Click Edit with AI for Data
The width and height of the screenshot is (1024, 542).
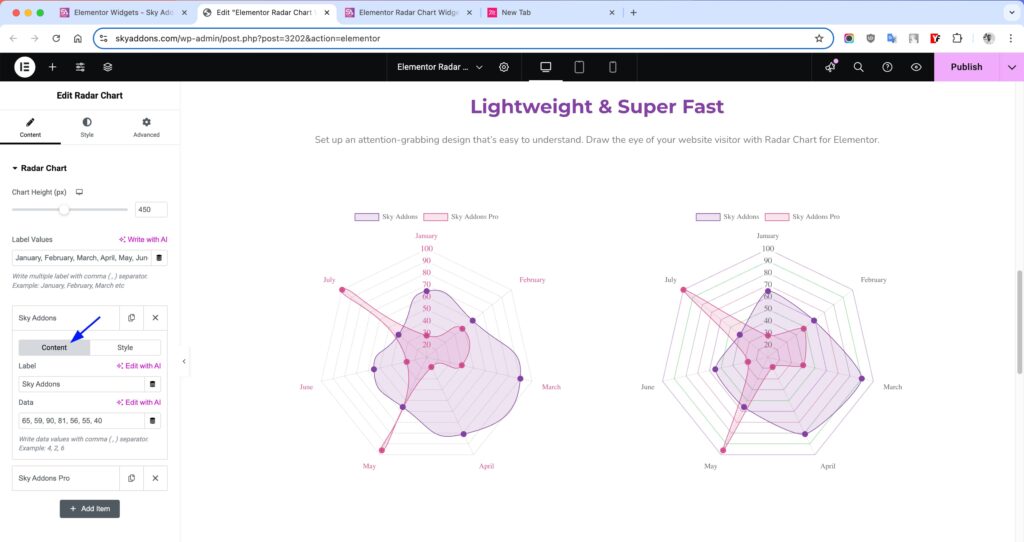(x=138, y=402)
